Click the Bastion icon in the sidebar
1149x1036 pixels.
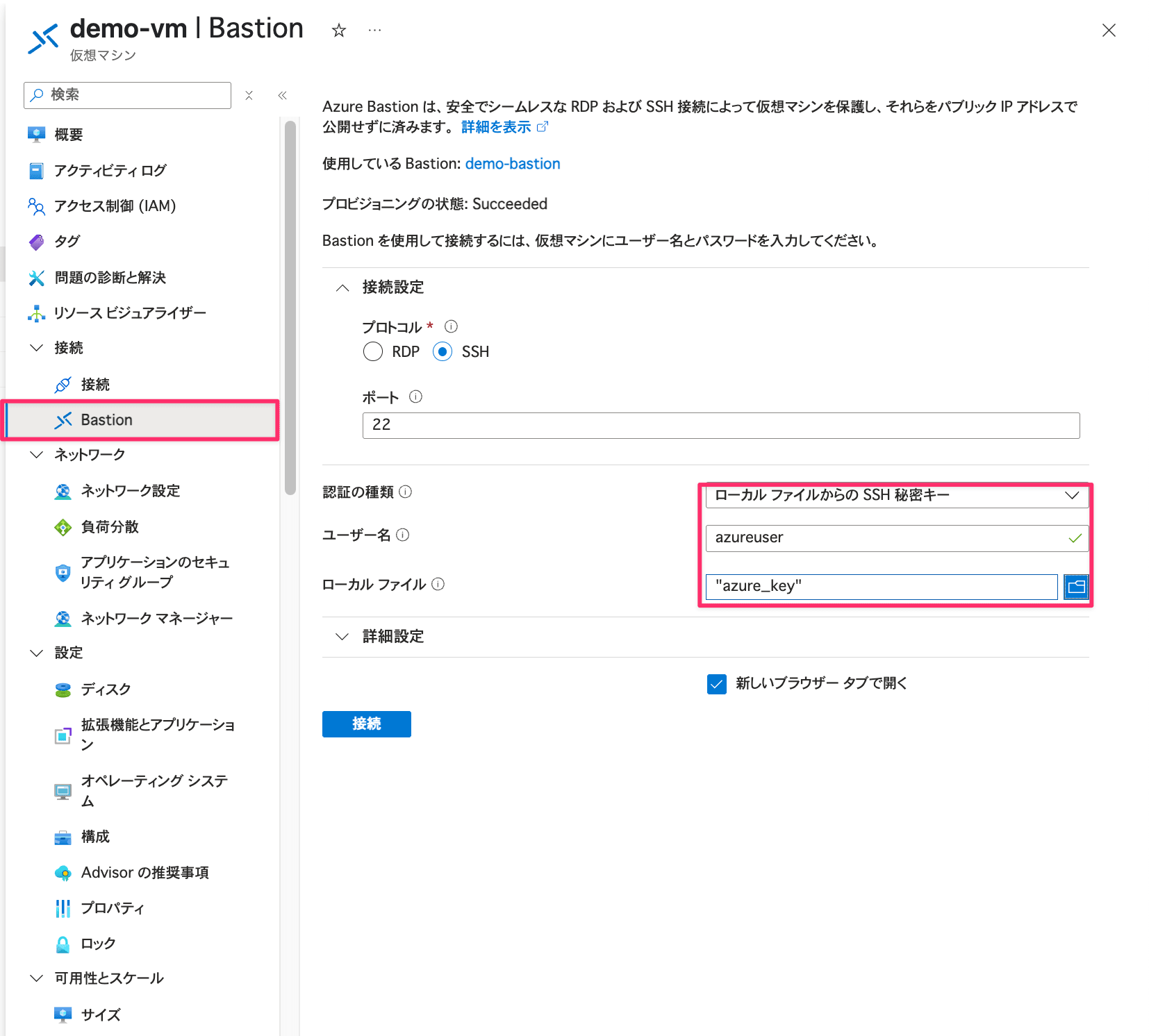coord(63,420)
